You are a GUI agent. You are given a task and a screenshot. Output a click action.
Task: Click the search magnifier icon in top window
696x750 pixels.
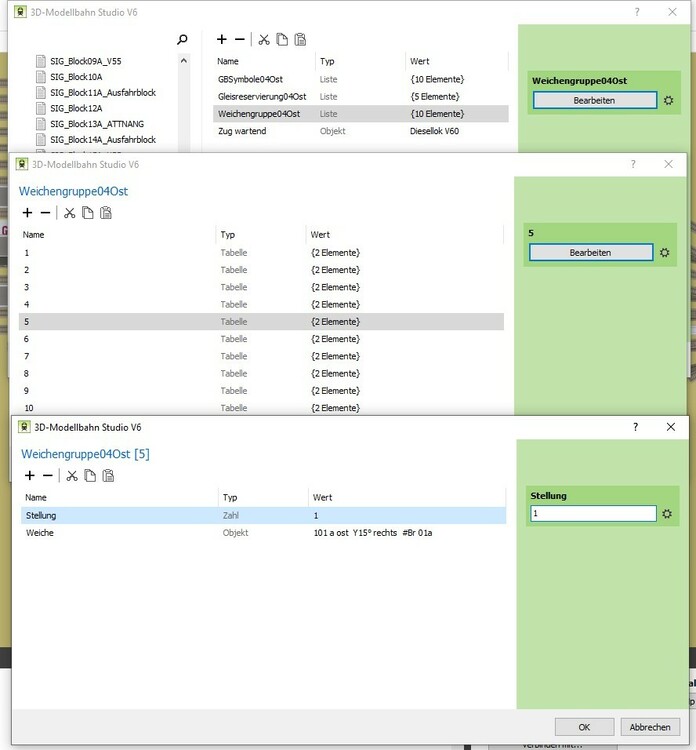182,39
